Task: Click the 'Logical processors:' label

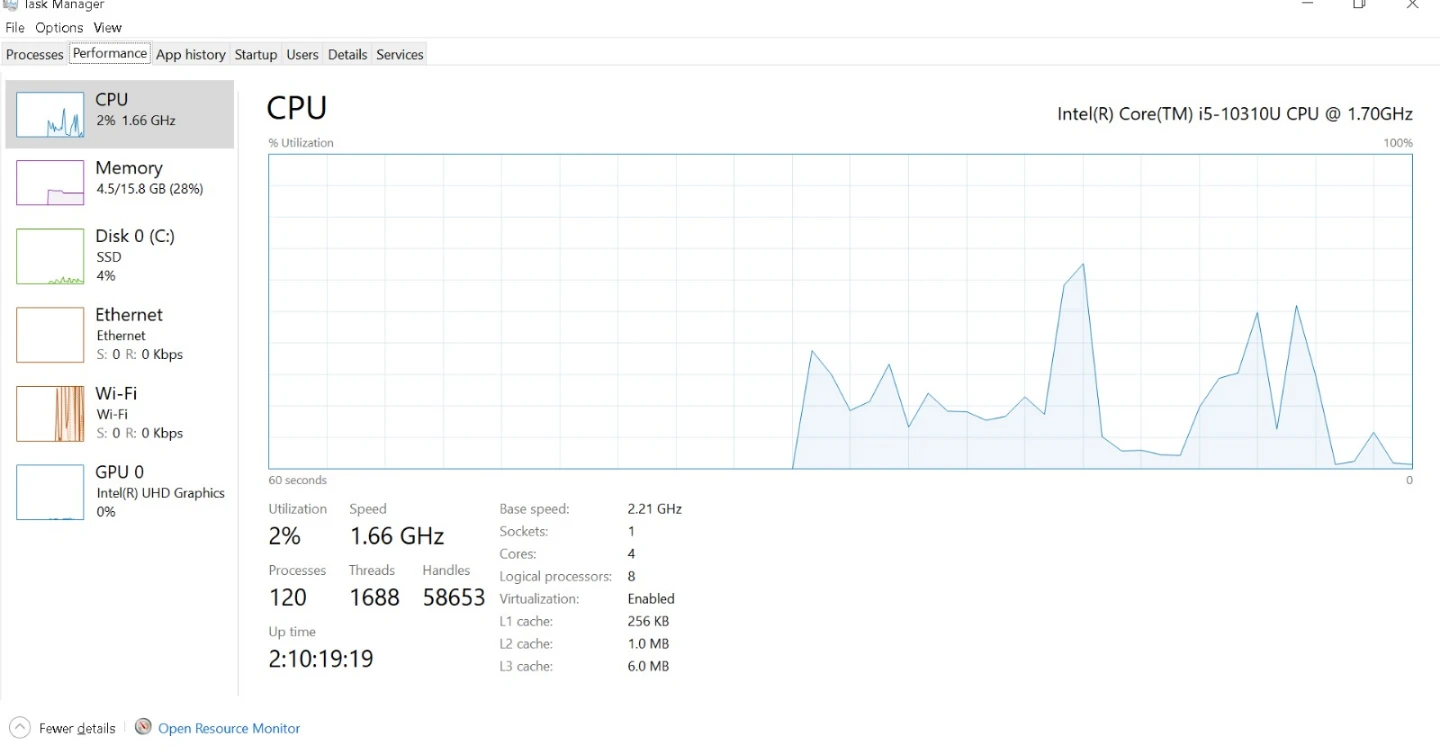Action: coord(555,576)
